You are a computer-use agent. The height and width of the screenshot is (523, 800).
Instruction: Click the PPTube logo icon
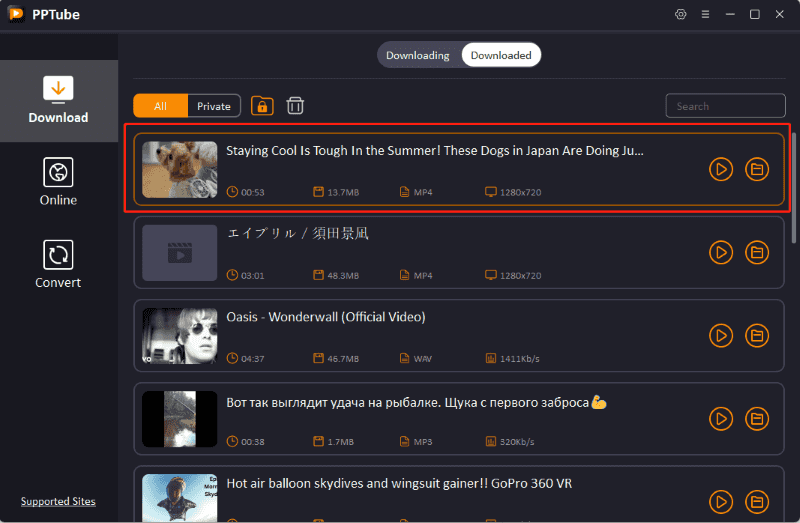pos(16,14)
